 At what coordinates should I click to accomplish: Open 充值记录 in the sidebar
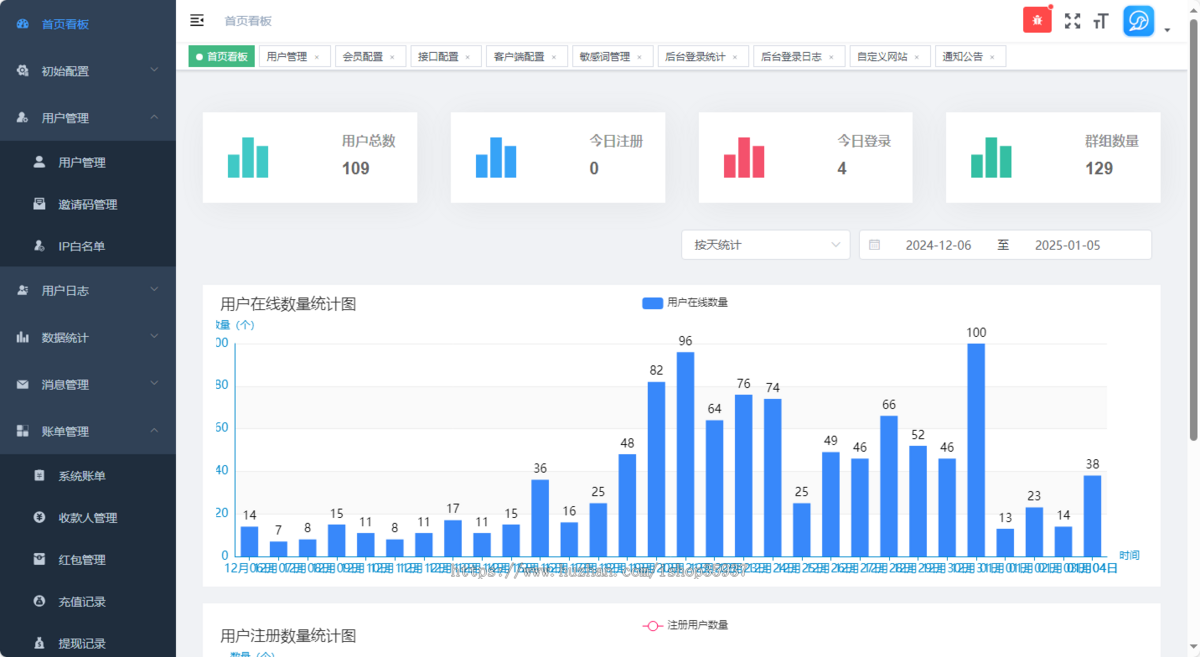pyautogui.click(x=88, y=602)
